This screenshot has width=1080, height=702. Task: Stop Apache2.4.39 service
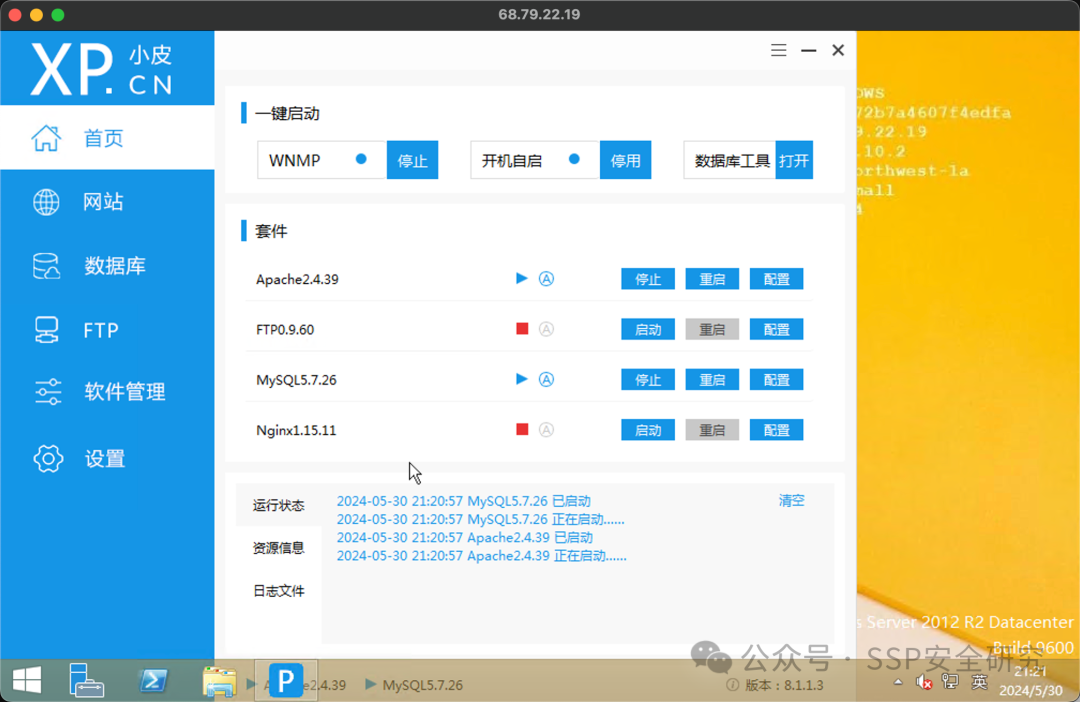tap(647, 279)
